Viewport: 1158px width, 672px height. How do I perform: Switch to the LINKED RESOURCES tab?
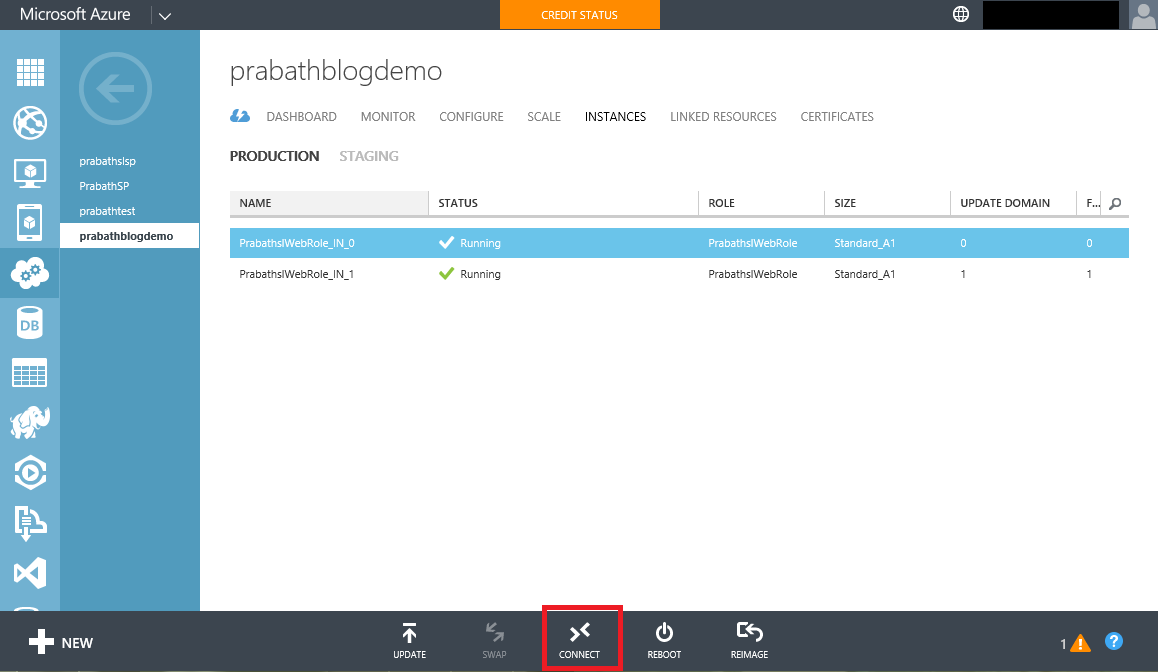723,117
